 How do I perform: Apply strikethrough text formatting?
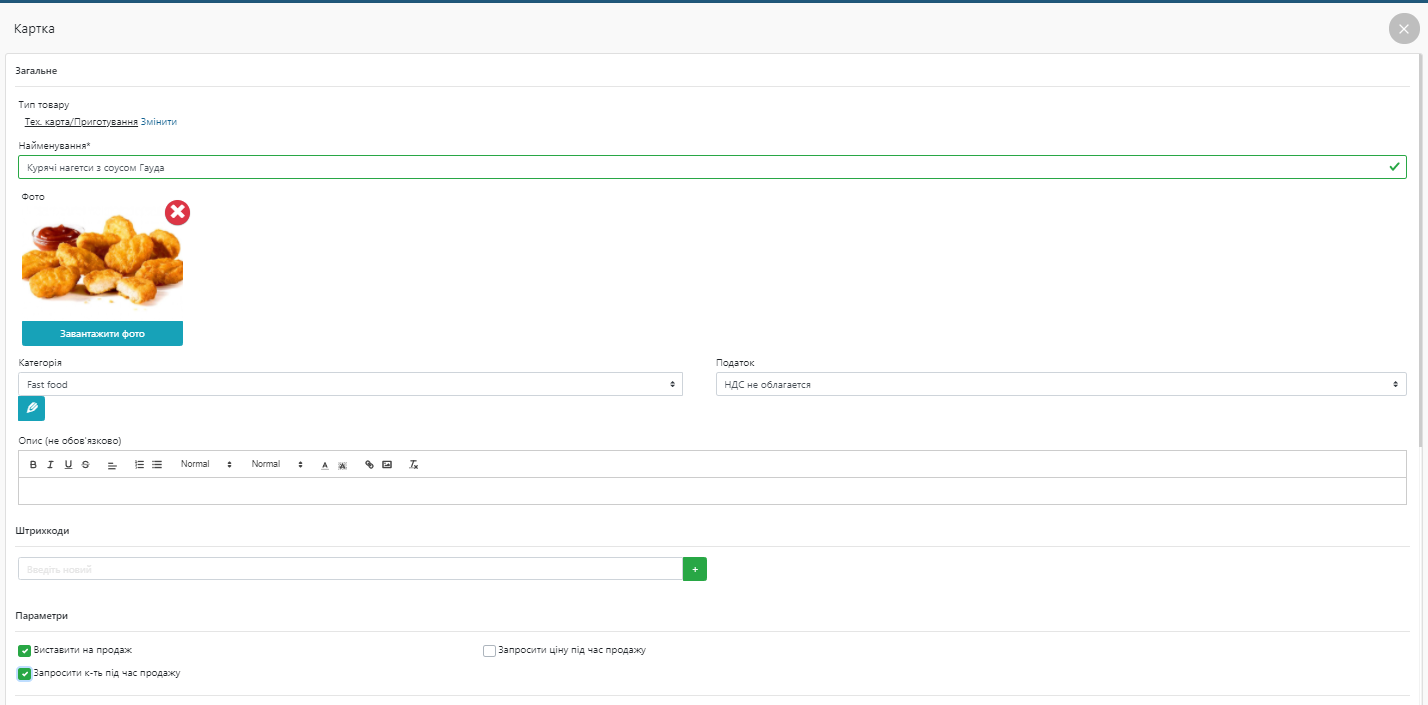tap(85, 465)
